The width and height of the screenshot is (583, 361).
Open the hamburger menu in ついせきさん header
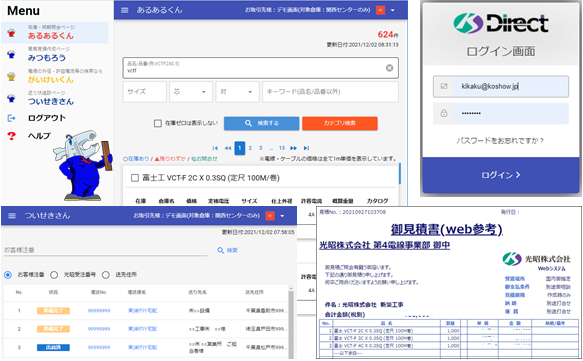pos(12,216)
